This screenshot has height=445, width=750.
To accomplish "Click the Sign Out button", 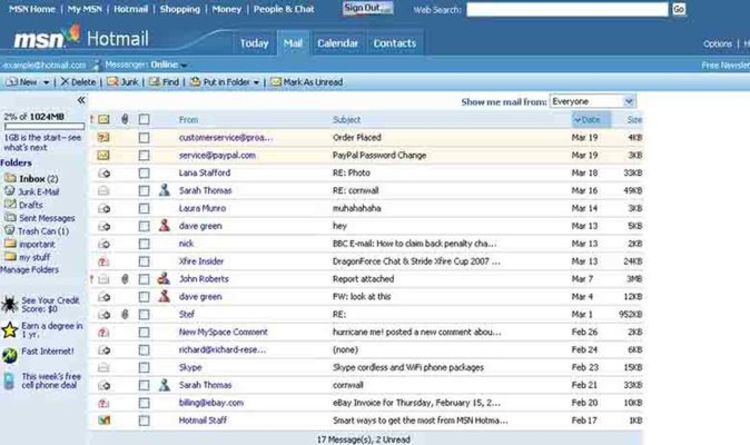I will (367, 8).
